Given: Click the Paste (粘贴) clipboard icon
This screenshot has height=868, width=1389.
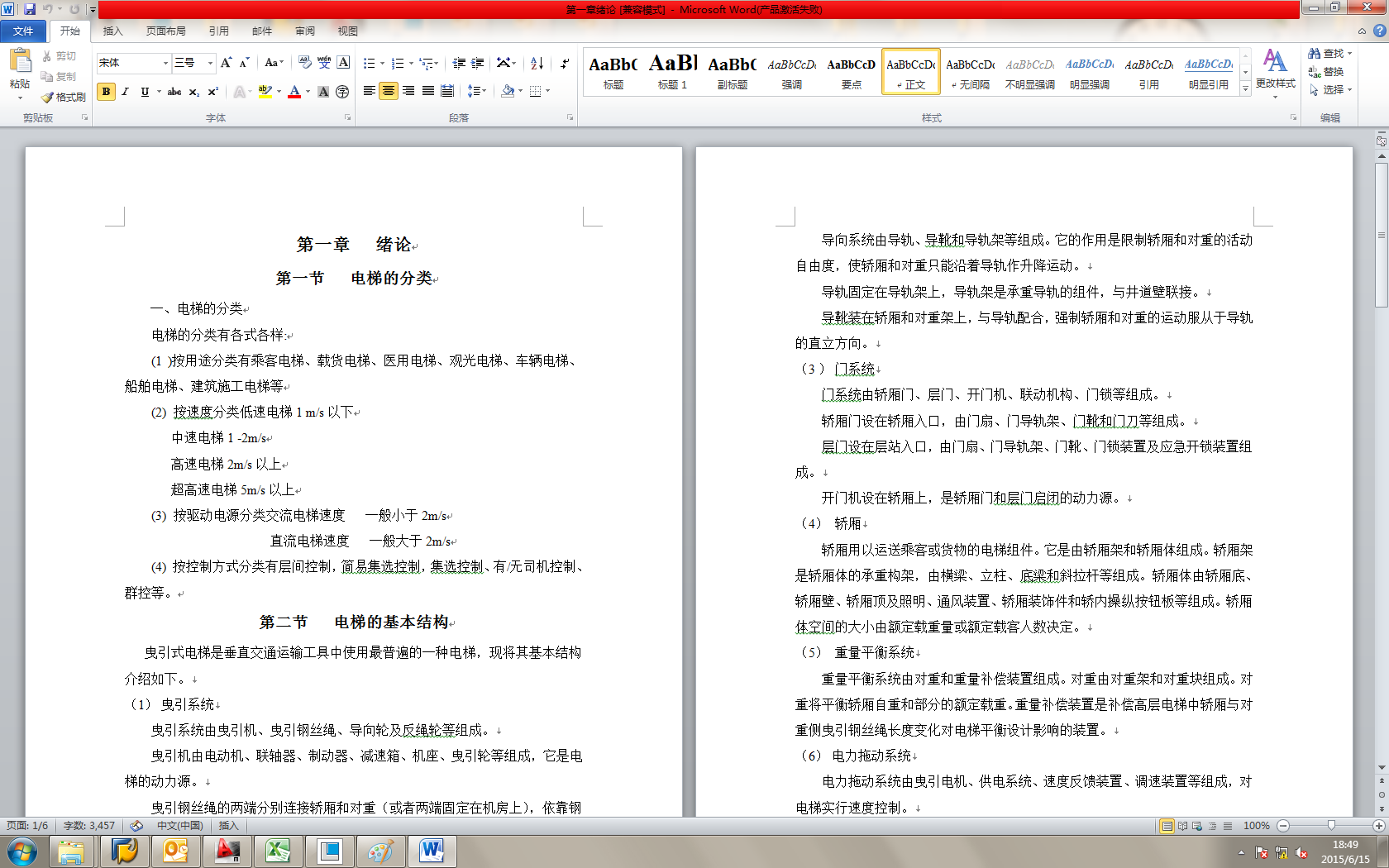Looking at the screenshot, I should coord(20,60).
